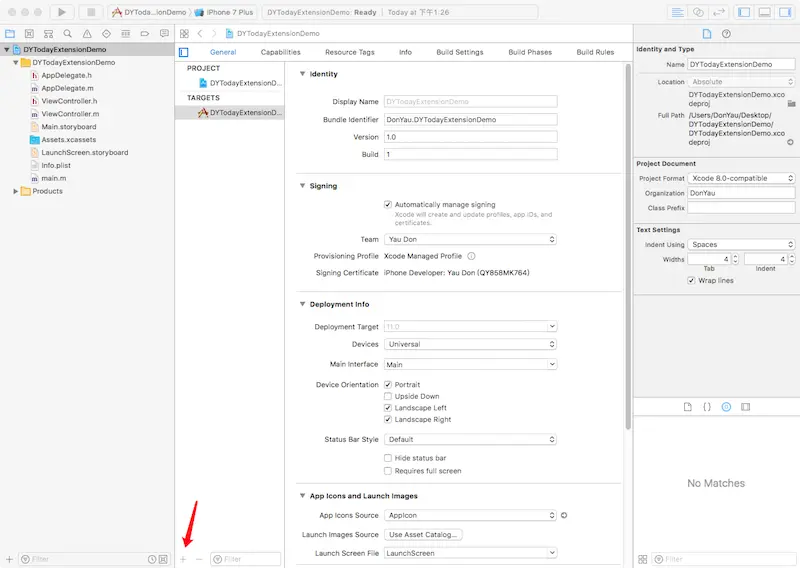Toggle Wrap lines checkbox
The height and width of the screenshot is (568, 800).
691,281
